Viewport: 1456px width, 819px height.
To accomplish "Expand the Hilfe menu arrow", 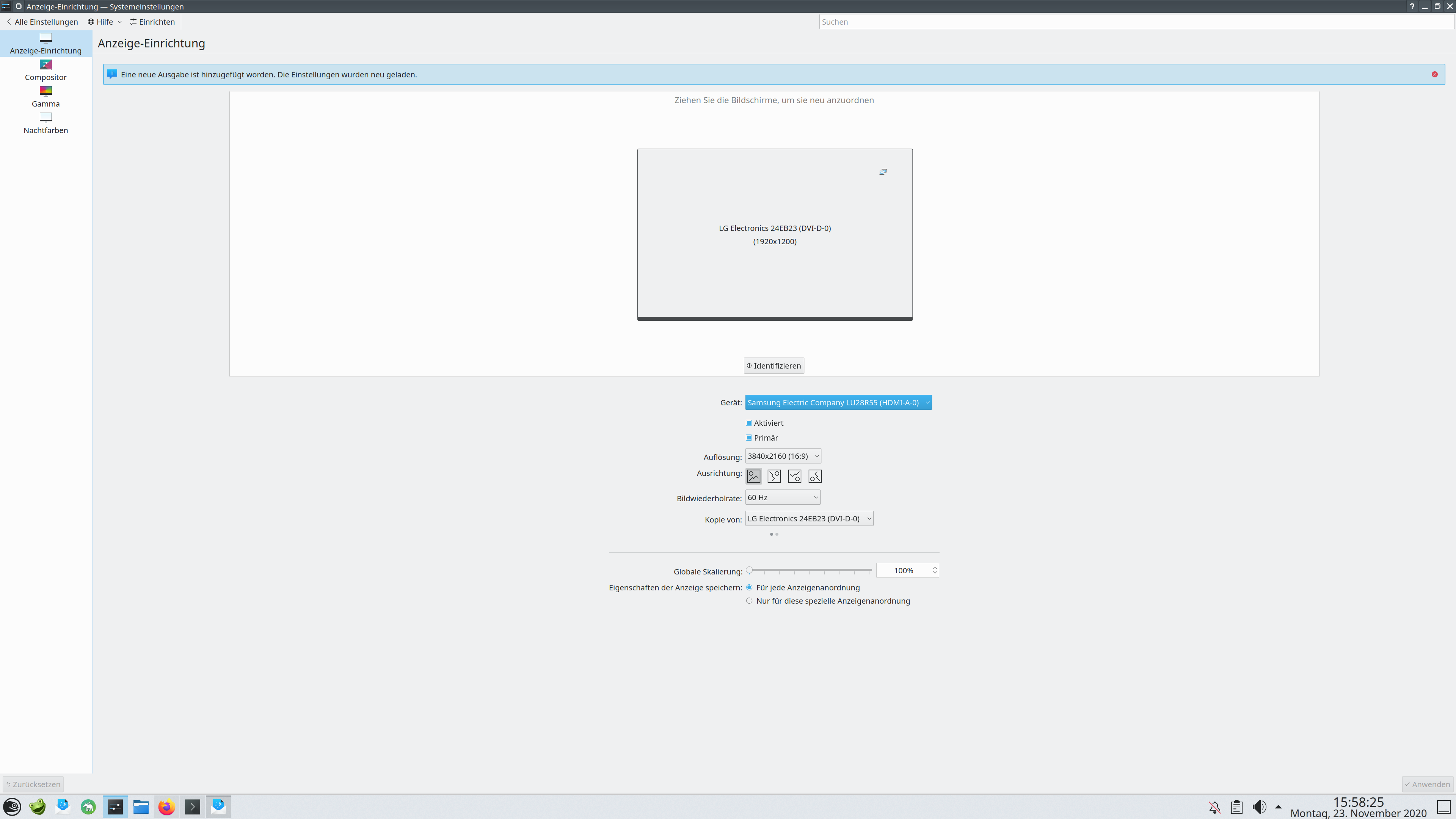I will point(119,22).
